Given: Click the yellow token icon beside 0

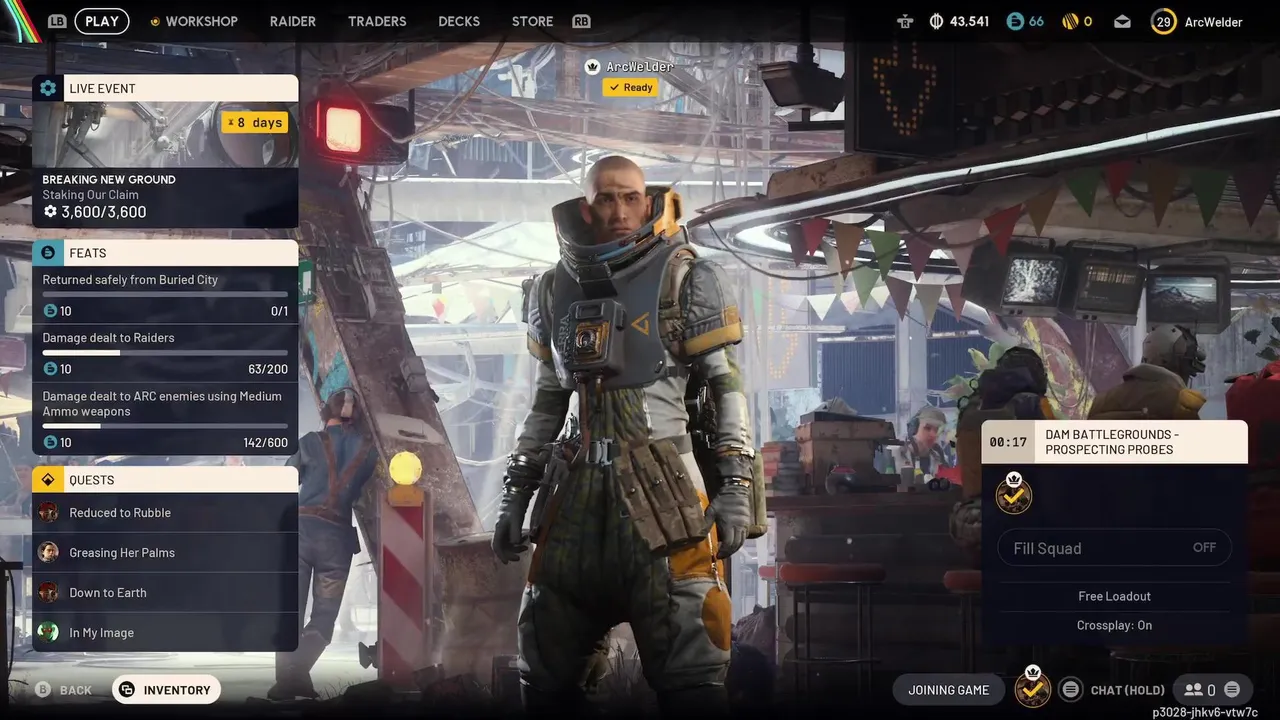Looking at the screenshot, I should click(1068, 21).
